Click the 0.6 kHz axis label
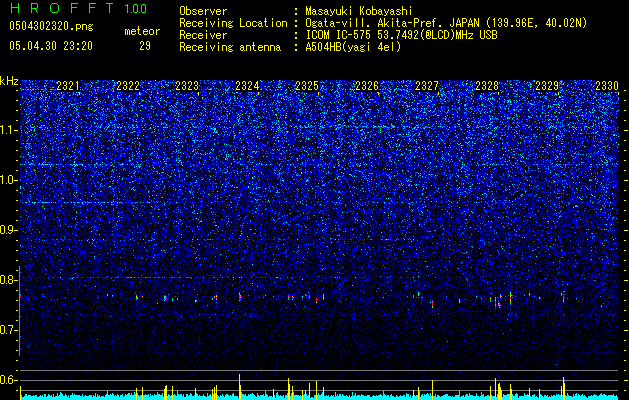This screenshot has height=400, width=629. coord(8,380)
